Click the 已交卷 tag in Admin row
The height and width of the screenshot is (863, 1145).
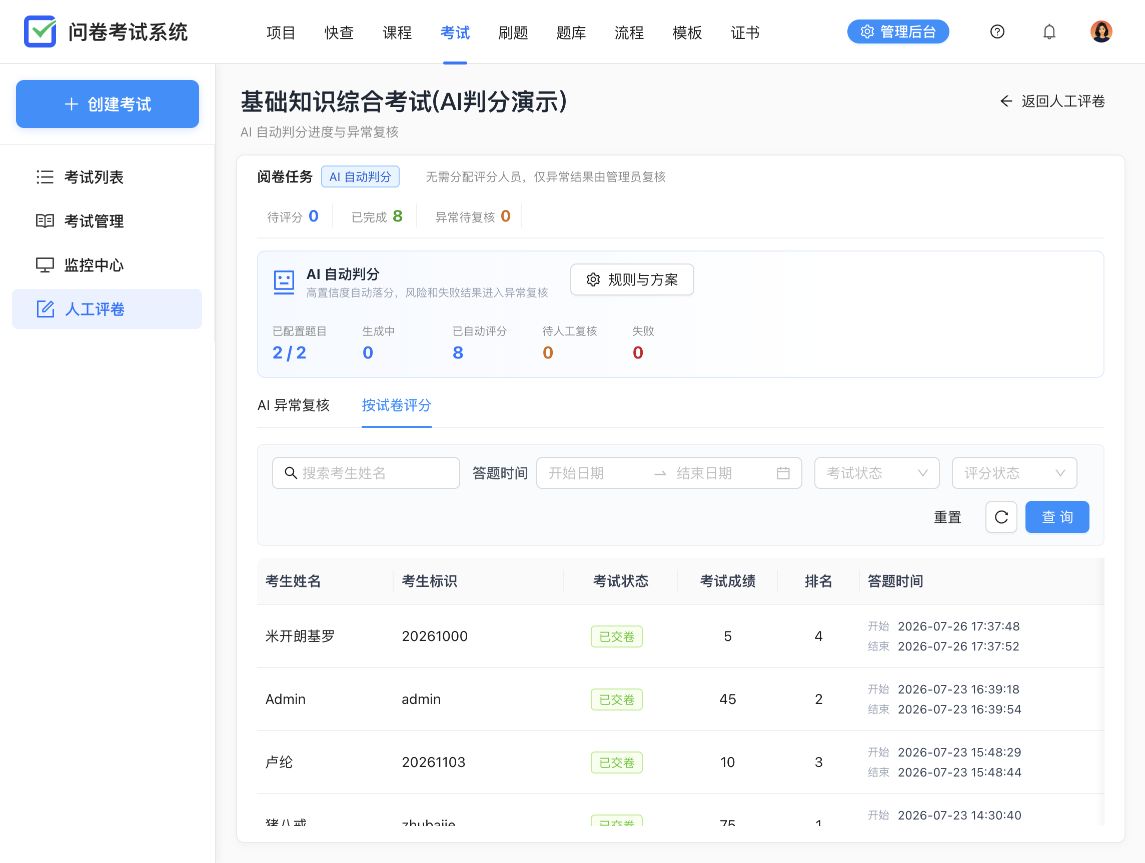pyautogui.click(x=616, y=699)
